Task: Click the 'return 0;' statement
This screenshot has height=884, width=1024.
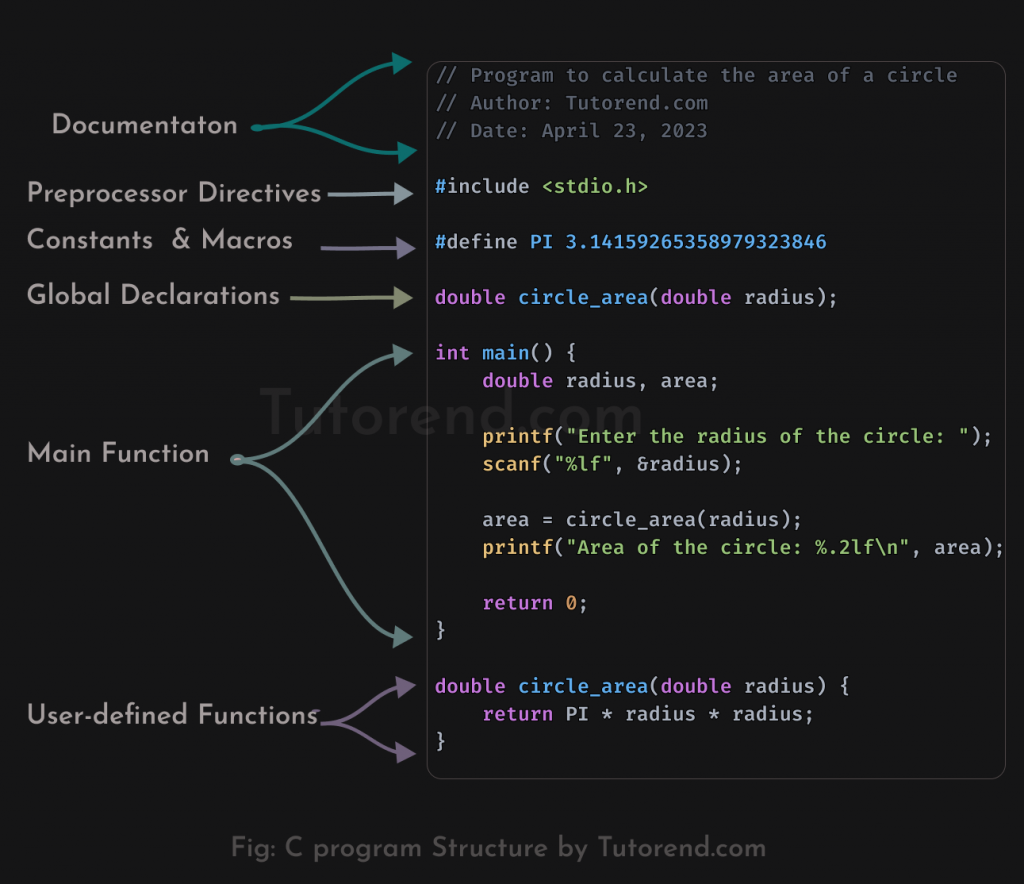Action: coord(535,603)
